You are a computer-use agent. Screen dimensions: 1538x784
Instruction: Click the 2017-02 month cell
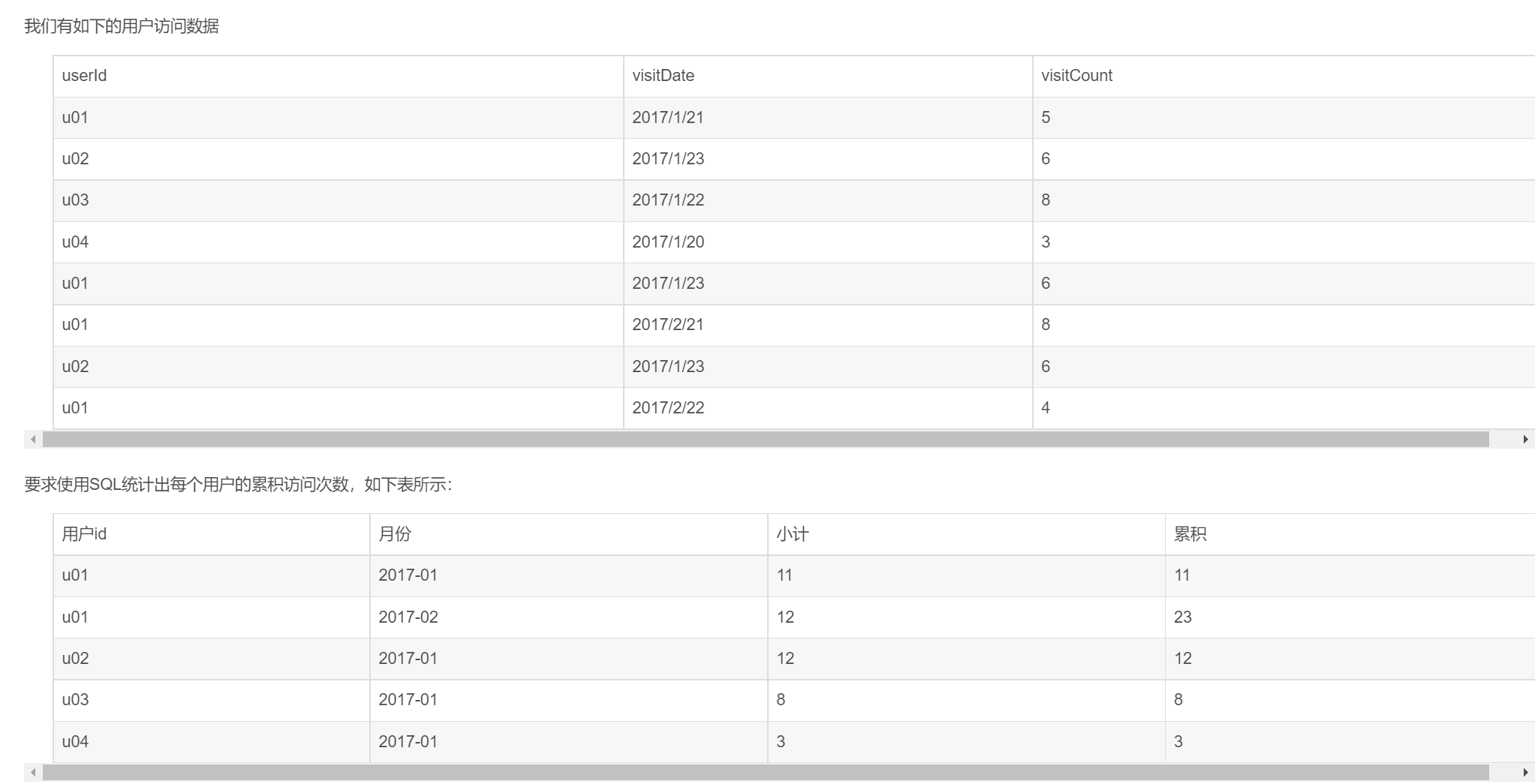(x=408, y=617)
